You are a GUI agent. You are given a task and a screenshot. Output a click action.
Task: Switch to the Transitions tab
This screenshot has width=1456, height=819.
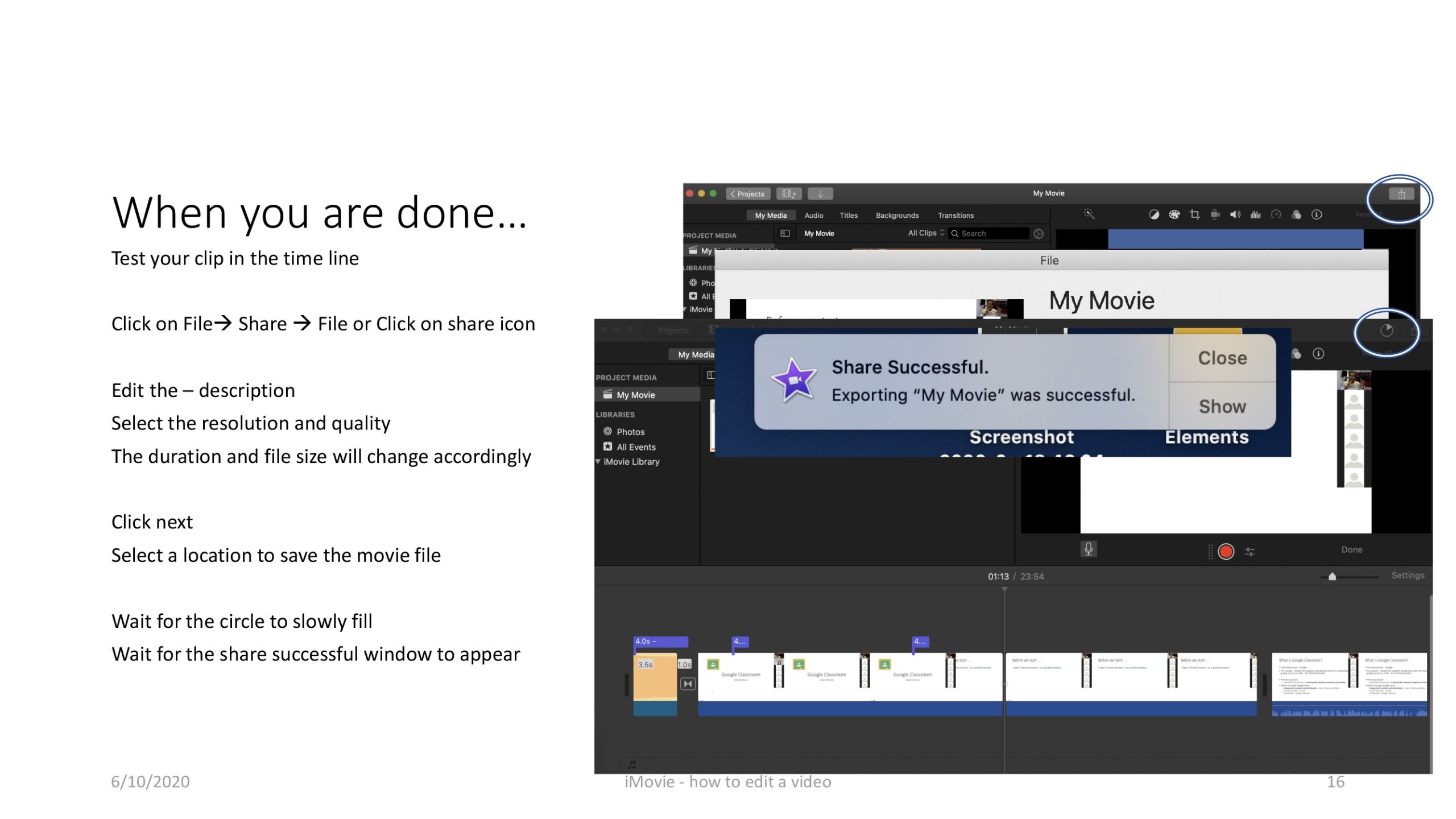(x=955, y=216)
